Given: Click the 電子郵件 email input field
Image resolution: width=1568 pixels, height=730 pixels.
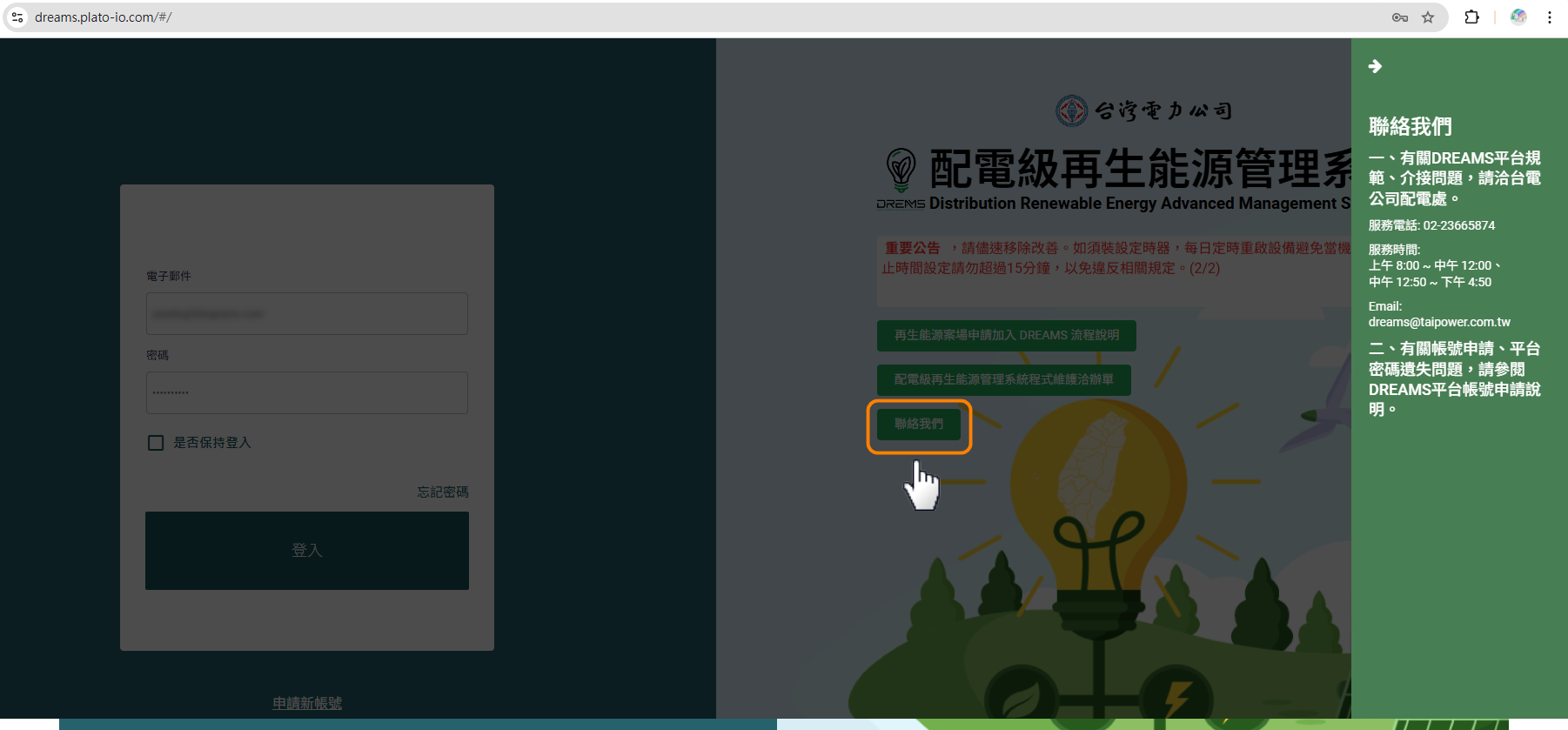Looking at the screenshot, I should 307,313.
